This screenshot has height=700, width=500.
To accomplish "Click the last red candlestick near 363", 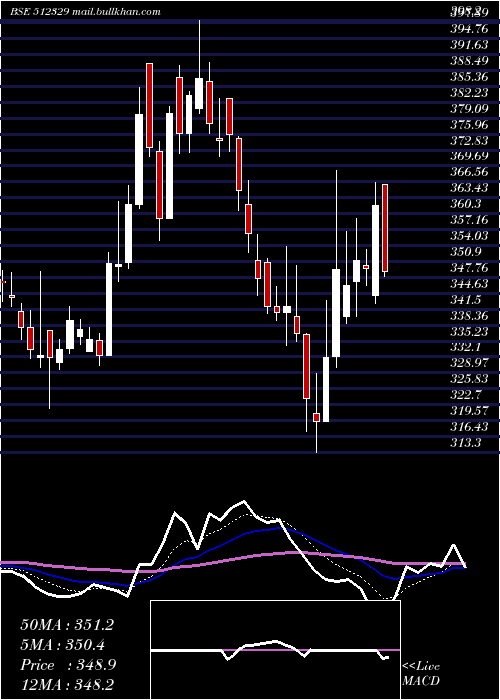I will pyautogui.click(x=385, y=228).
